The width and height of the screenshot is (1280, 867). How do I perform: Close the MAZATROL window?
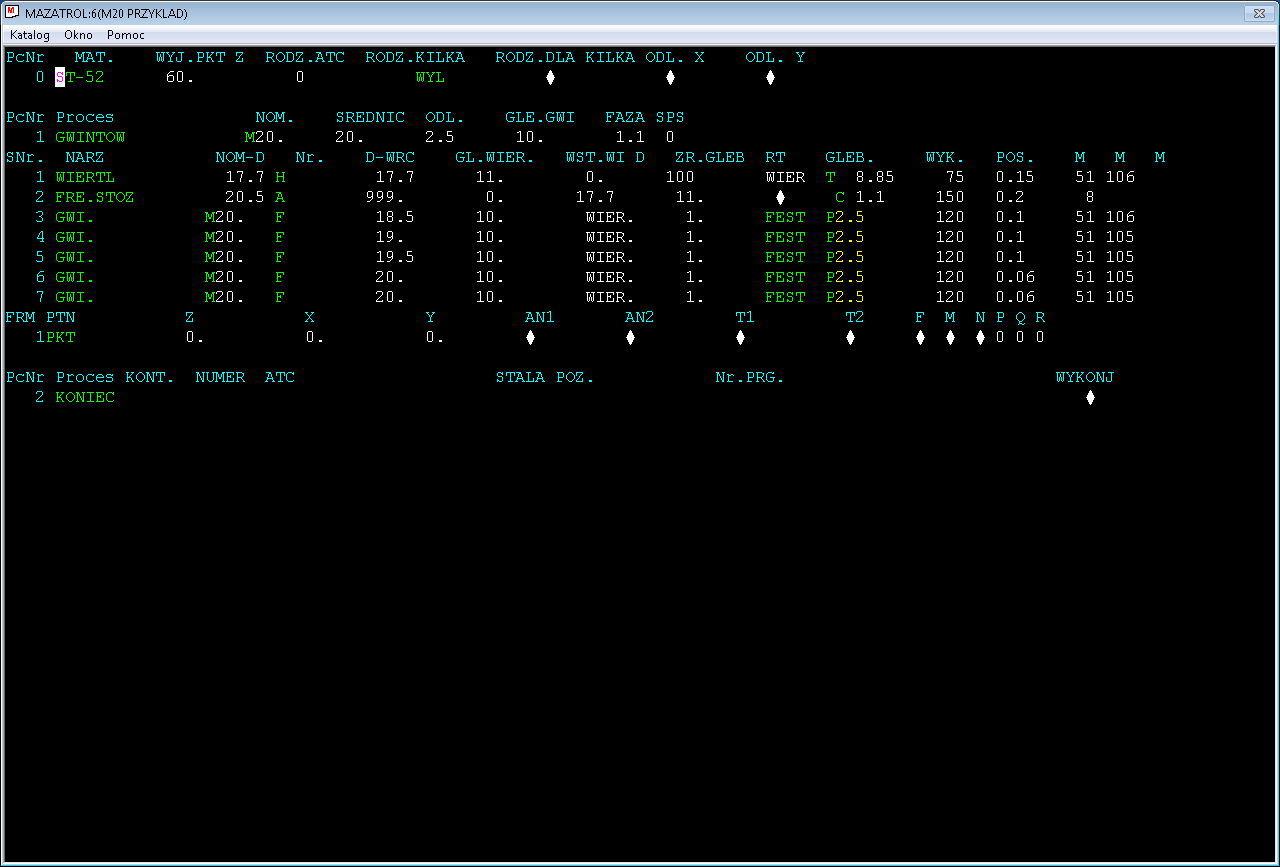coord(1255,13)
